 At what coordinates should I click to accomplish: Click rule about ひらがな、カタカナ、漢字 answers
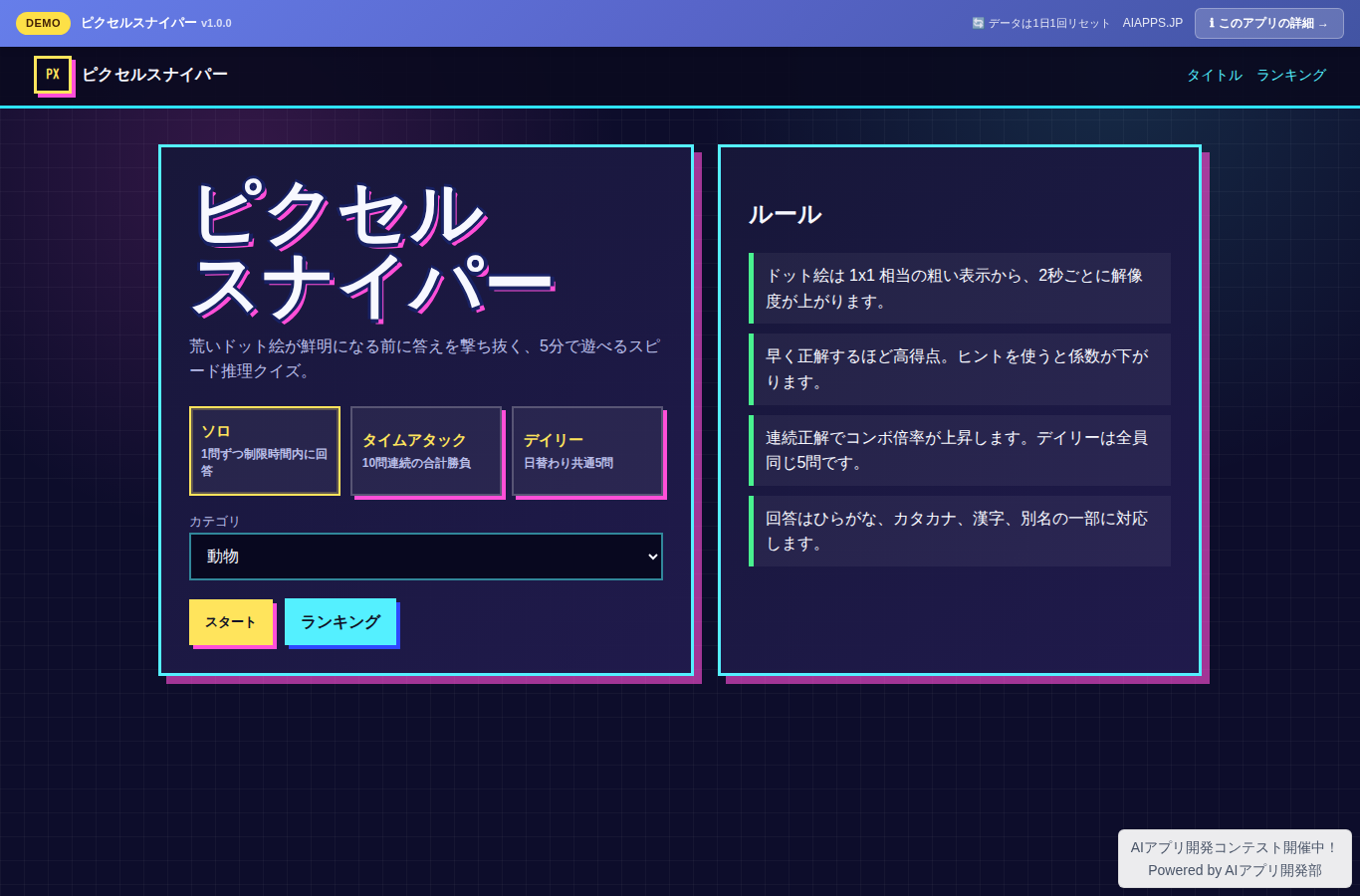[960, 531]
